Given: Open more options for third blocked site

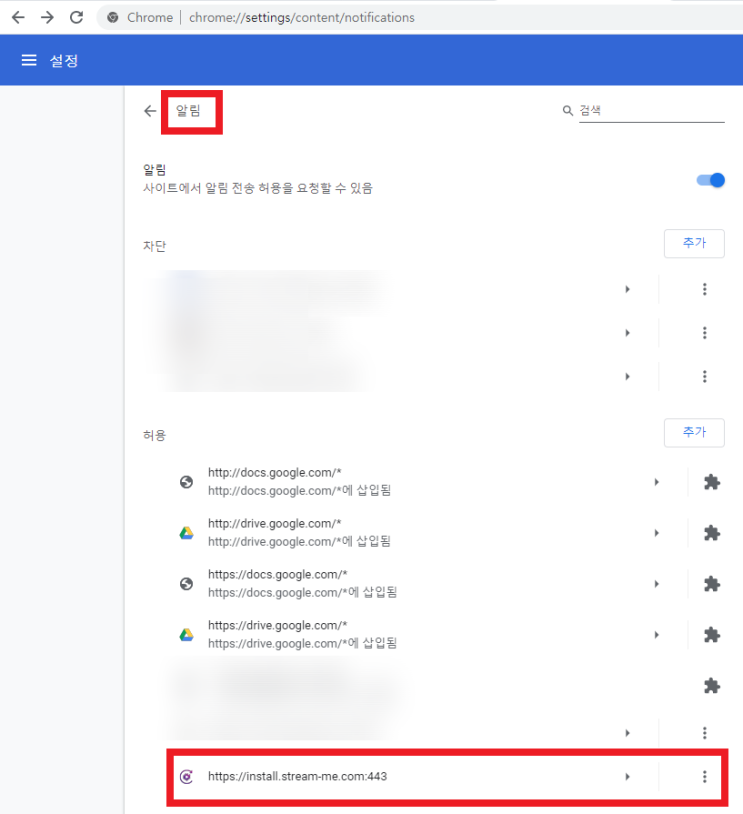Looking at the screenshot, I should point(705,376).
